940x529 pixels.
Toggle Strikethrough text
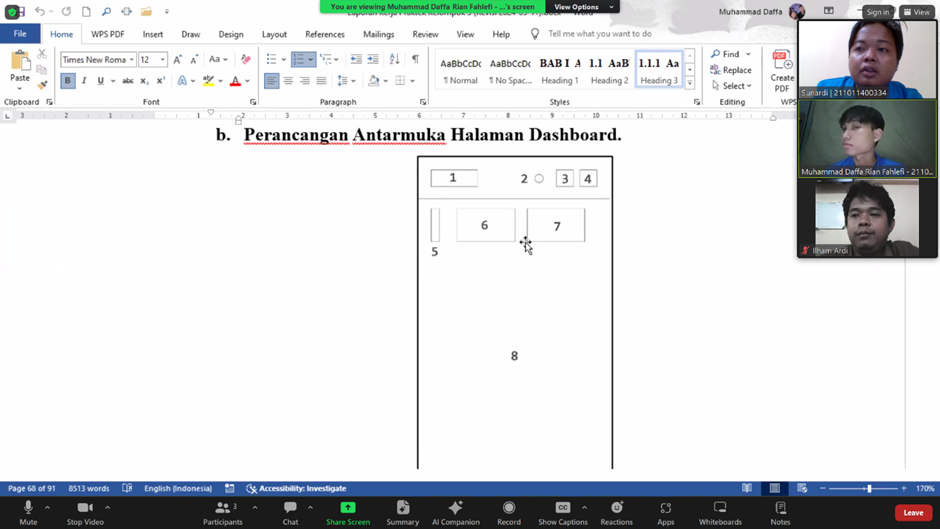click(128, 80)
